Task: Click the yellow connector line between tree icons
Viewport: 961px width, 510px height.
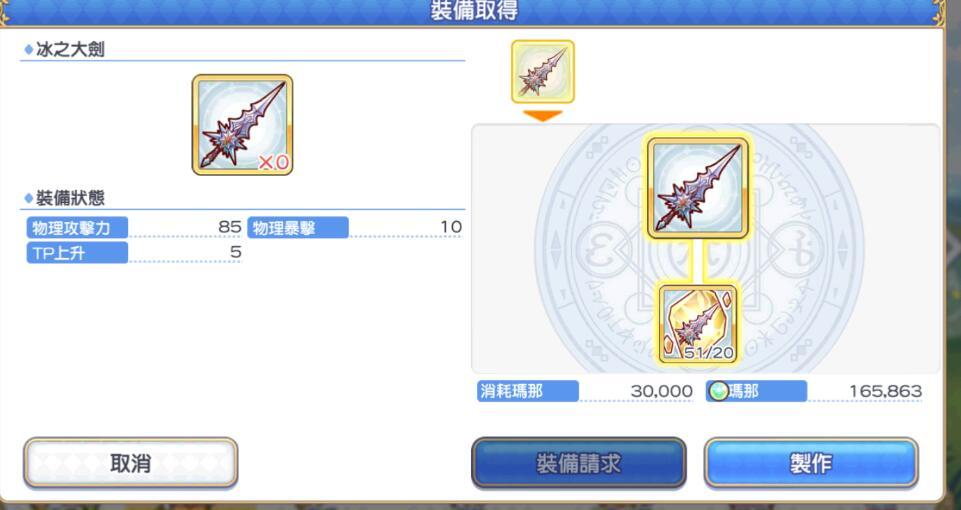Action: click(x=698, y=262)
